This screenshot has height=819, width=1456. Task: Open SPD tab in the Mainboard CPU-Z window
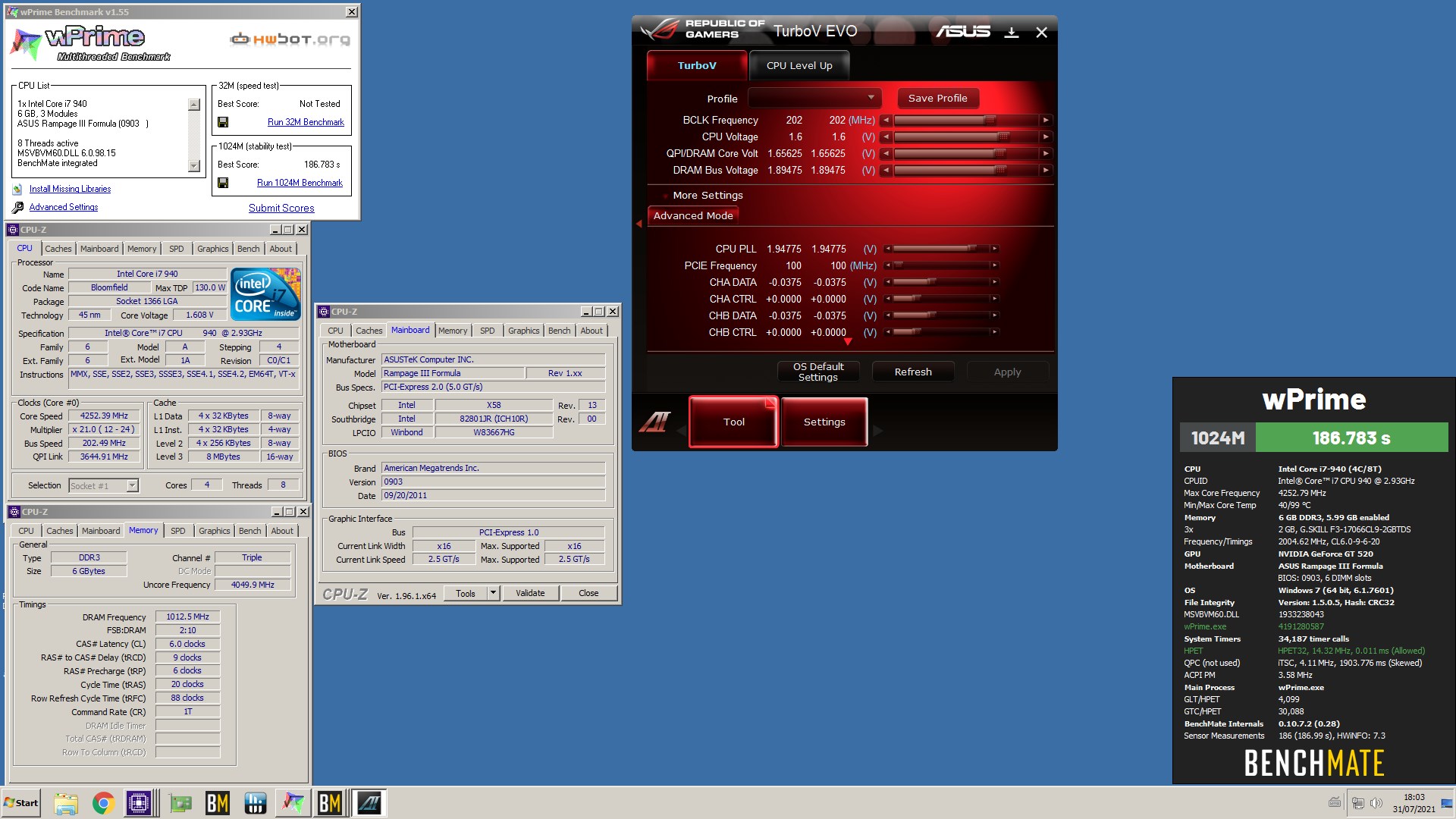pyautogui.click(x=487, y=331)
